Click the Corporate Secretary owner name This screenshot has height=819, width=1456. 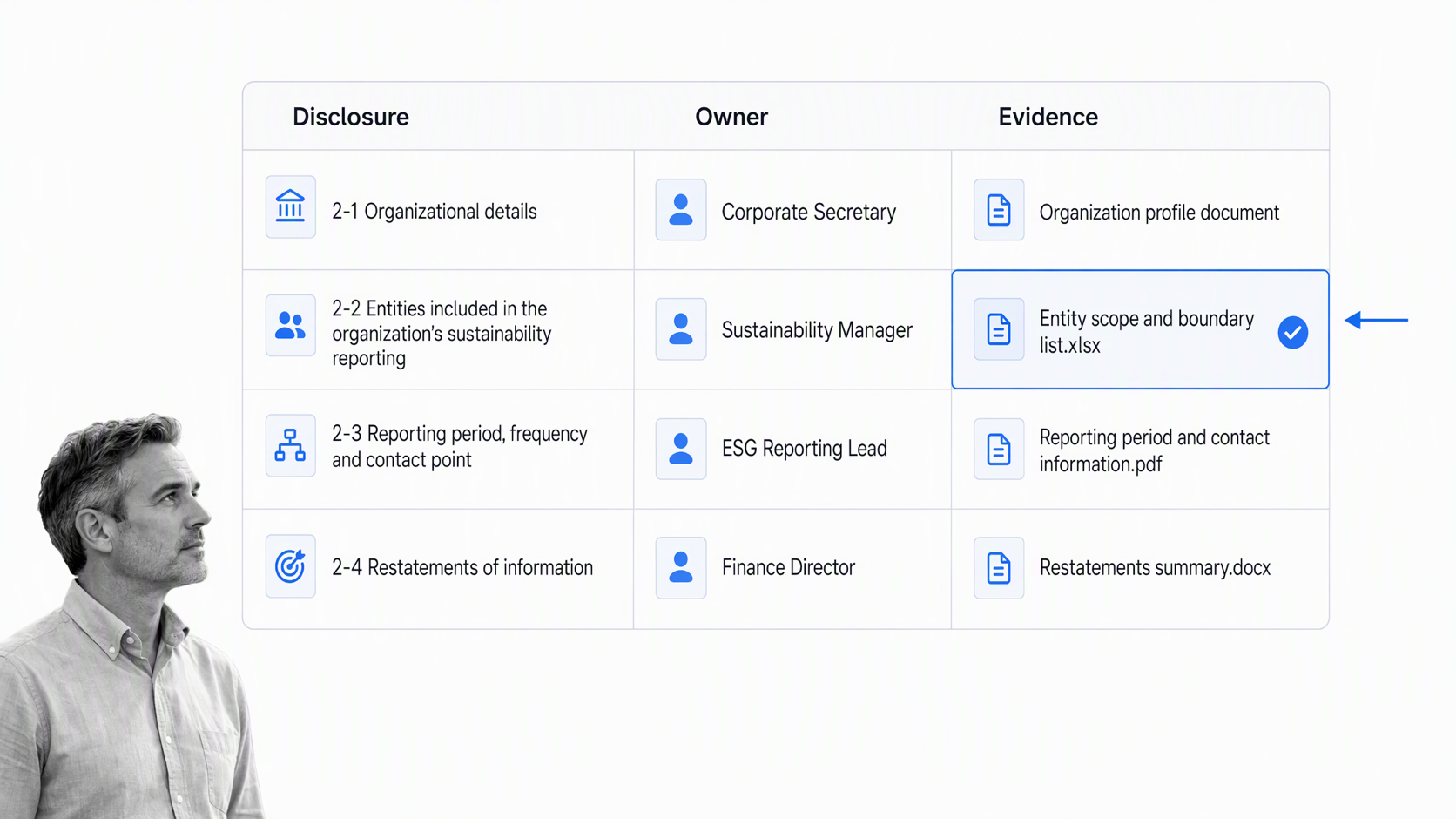click(809, 212)
